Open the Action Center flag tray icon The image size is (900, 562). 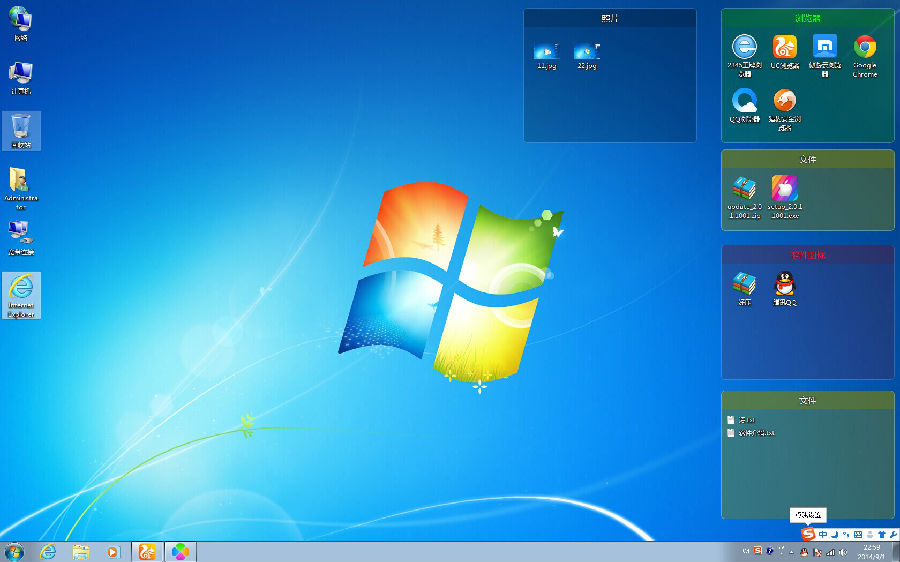818,552
